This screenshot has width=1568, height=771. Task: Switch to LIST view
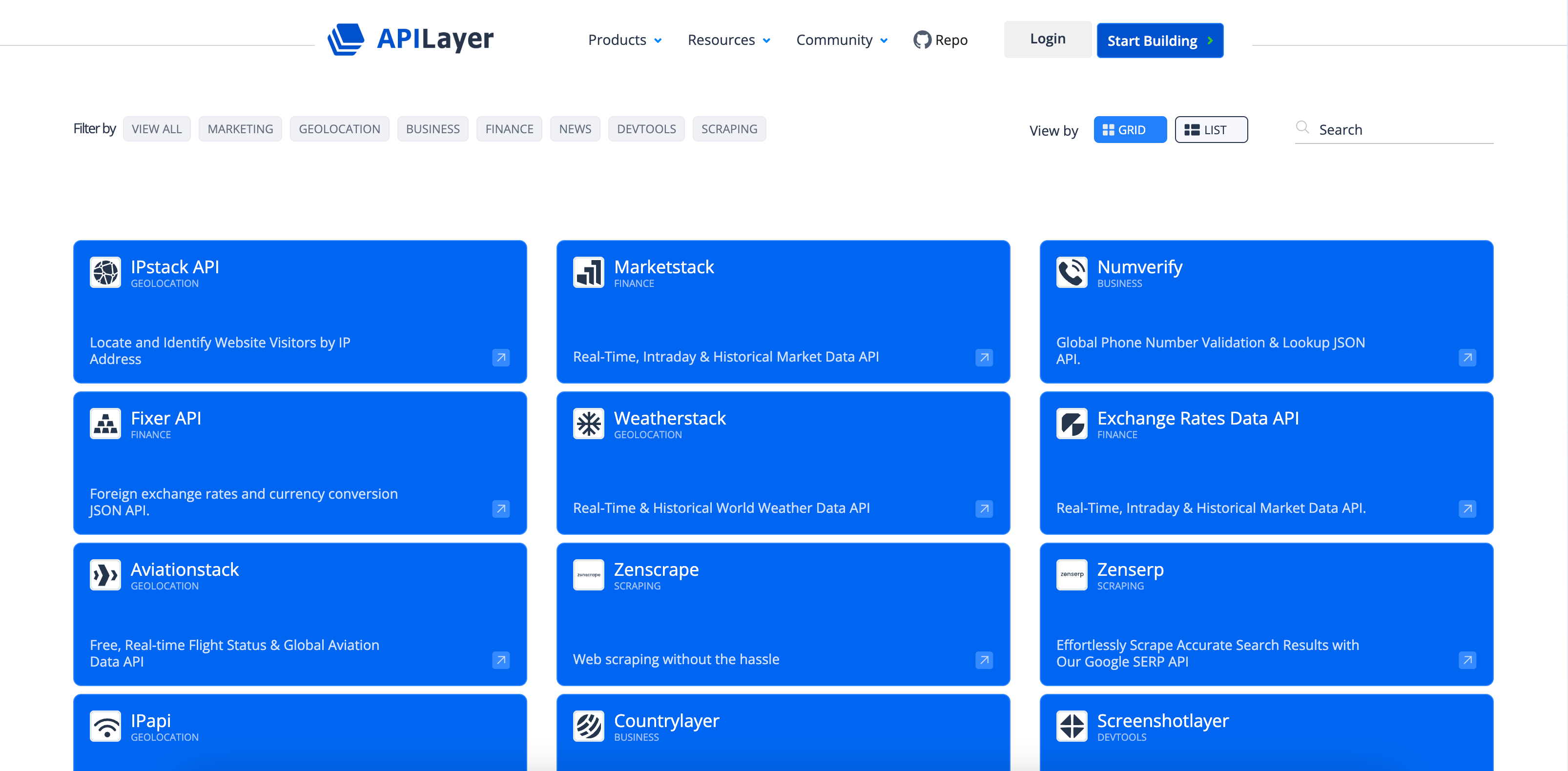coord(1211,130)
